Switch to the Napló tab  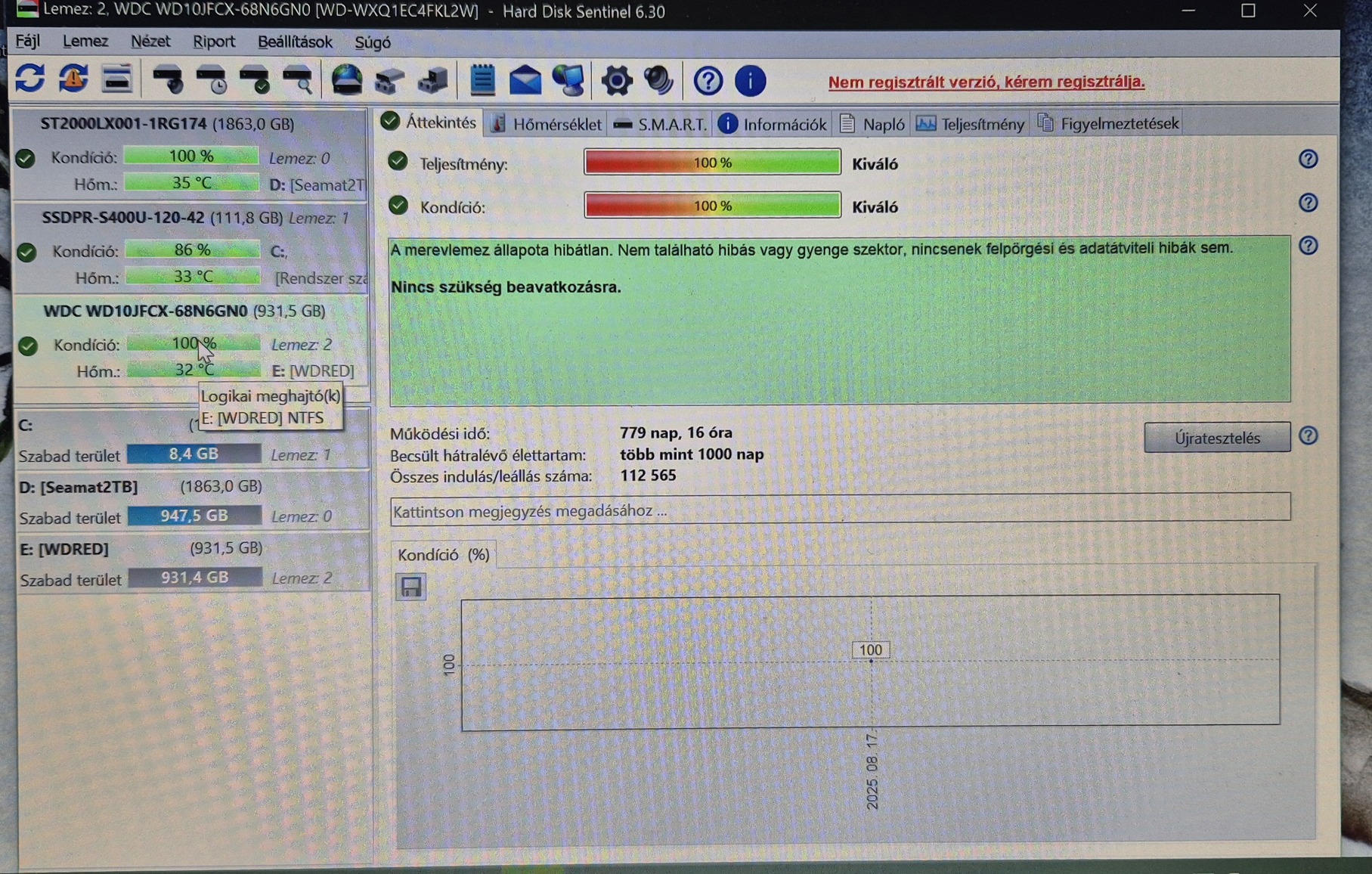point(872,124)
